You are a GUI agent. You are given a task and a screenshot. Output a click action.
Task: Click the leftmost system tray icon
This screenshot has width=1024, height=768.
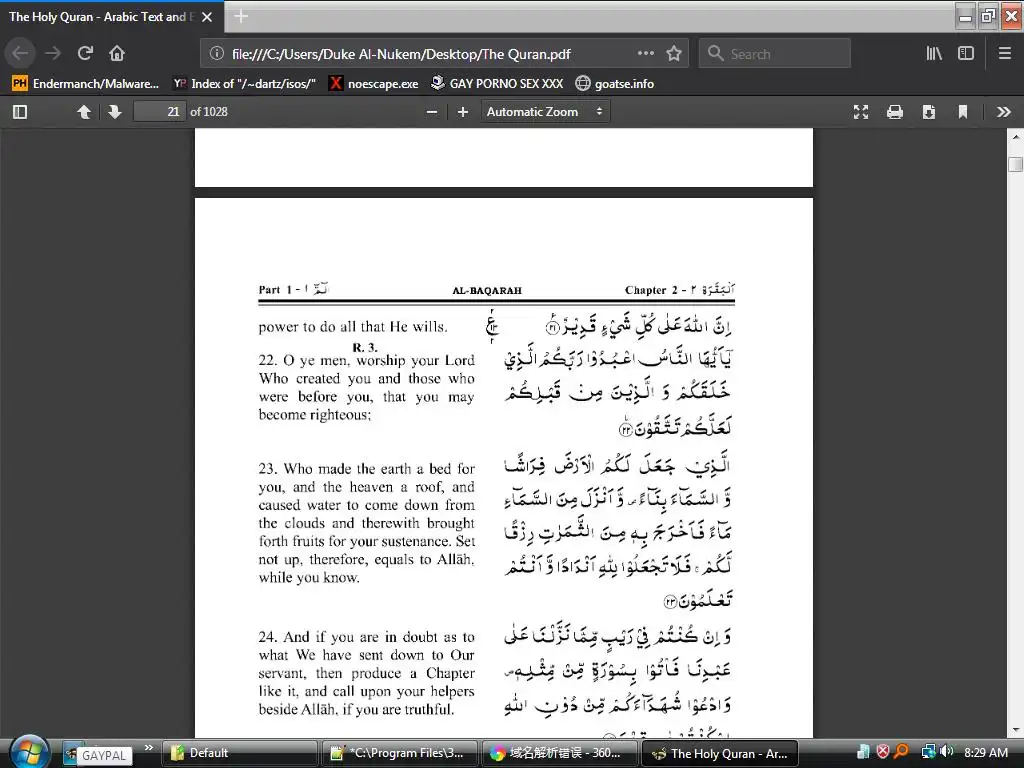point(863,752)
